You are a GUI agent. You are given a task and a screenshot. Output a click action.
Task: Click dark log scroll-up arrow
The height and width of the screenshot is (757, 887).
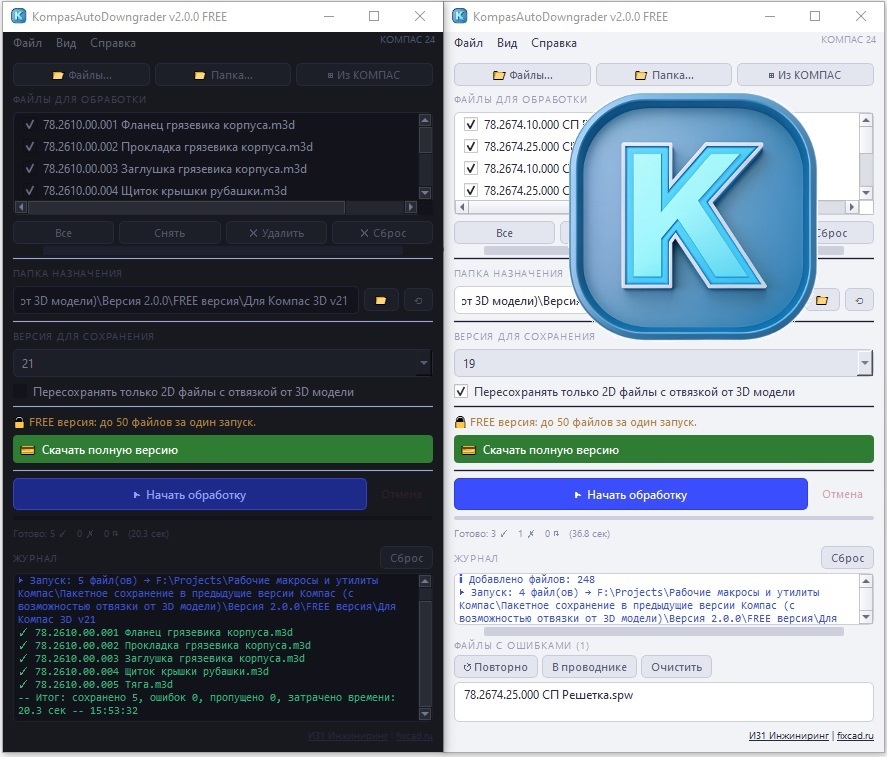click(x=425, y=581)
